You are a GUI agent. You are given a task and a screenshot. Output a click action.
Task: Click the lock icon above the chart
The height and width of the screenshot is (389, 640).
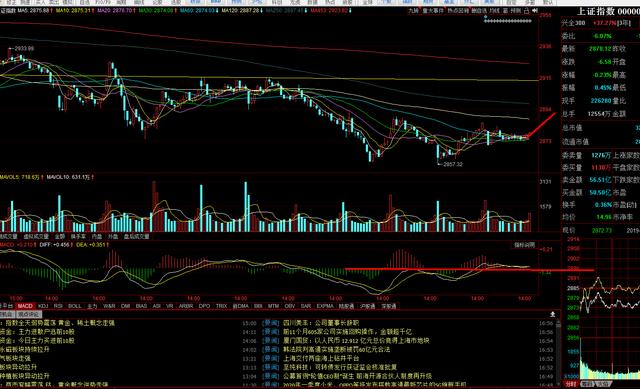click(527, 11)
